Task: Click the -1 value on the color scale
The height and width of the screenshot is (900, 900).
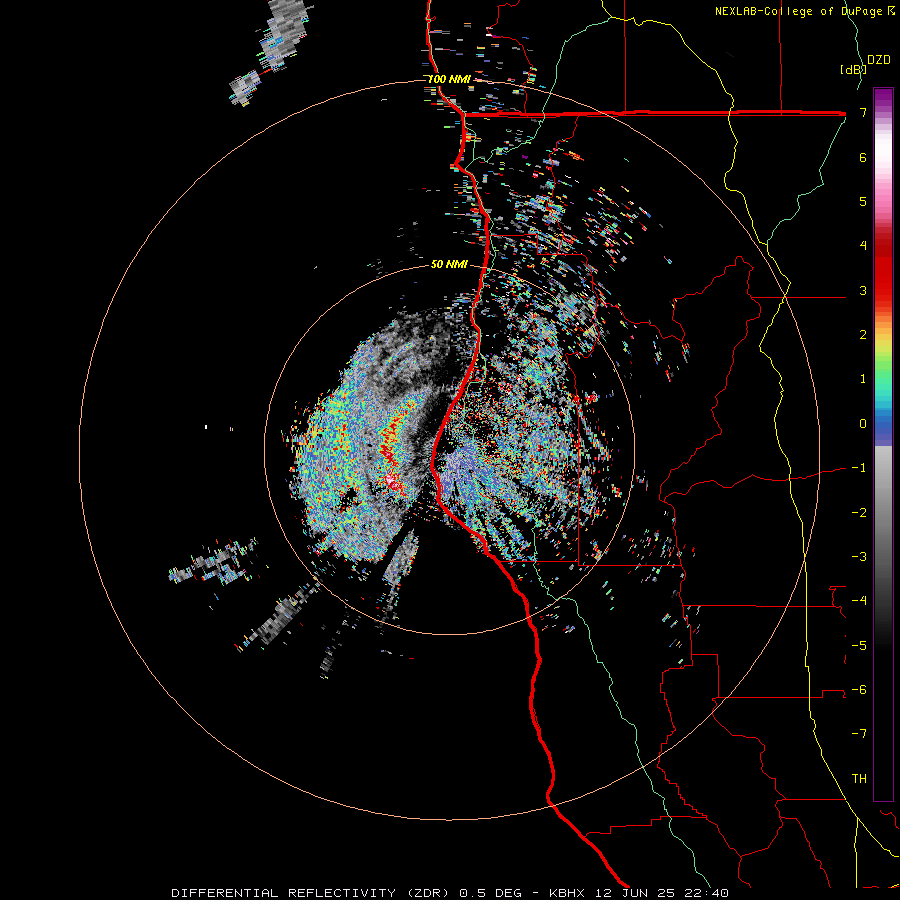Action: (859, 468)
